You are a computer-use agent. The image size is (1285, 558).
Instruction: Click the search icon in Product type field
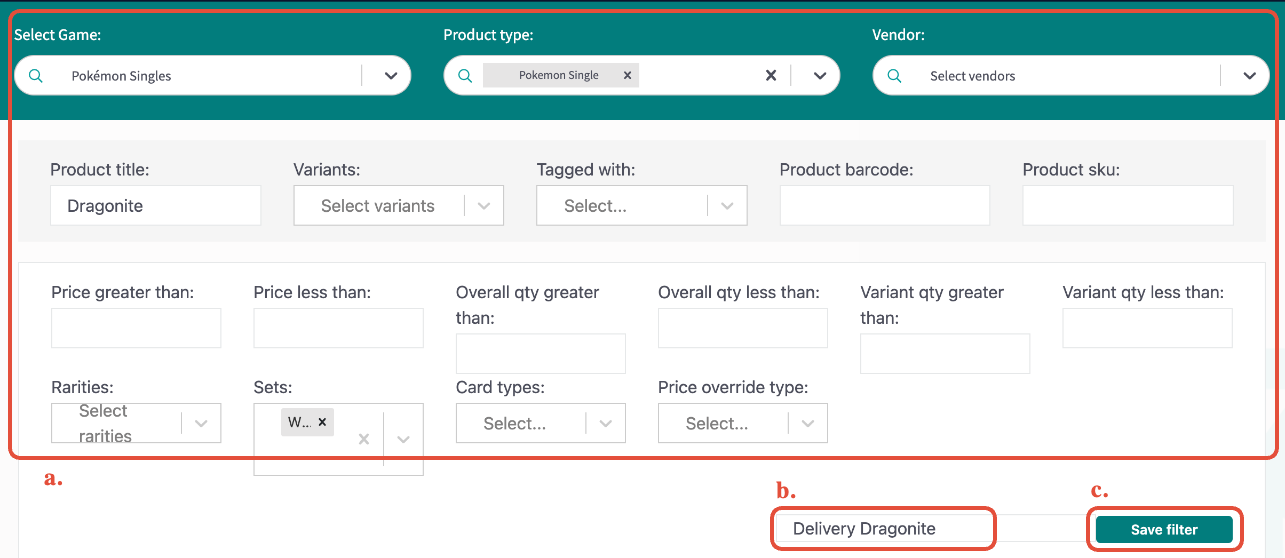(465, 76)
